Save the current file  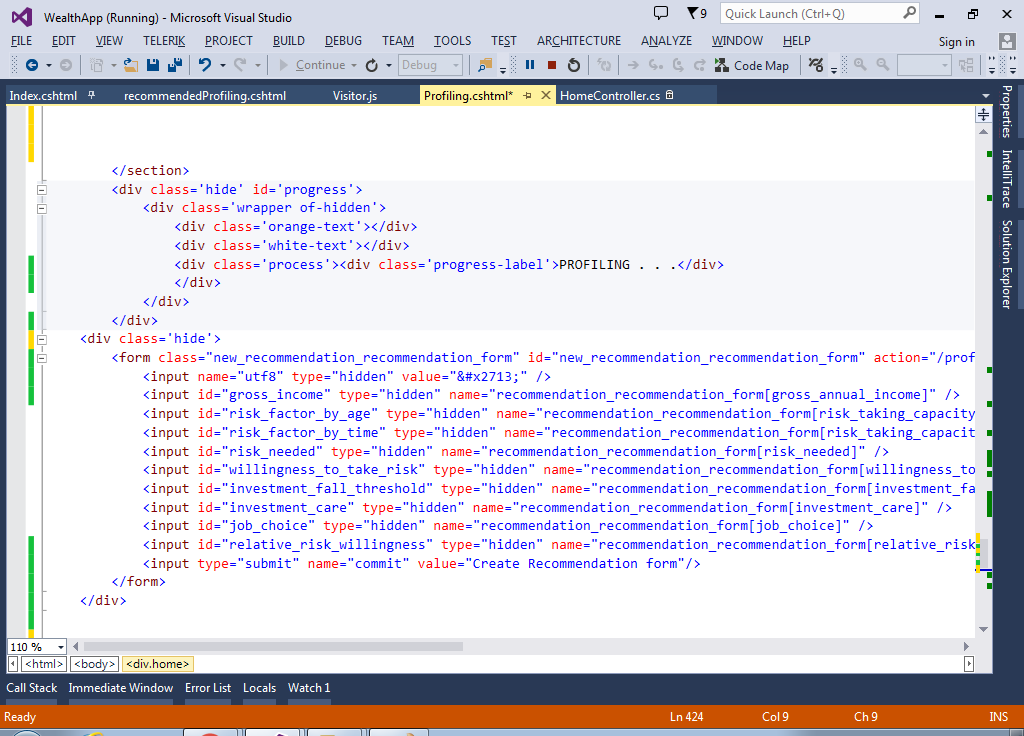tap(153, 65)
